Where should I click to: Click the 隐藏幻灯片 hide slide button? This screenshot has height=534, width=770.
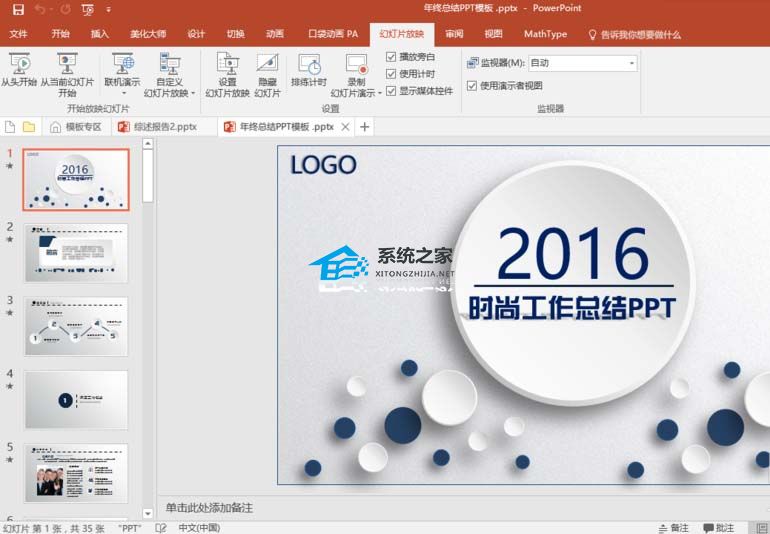[x=268, y=75]
